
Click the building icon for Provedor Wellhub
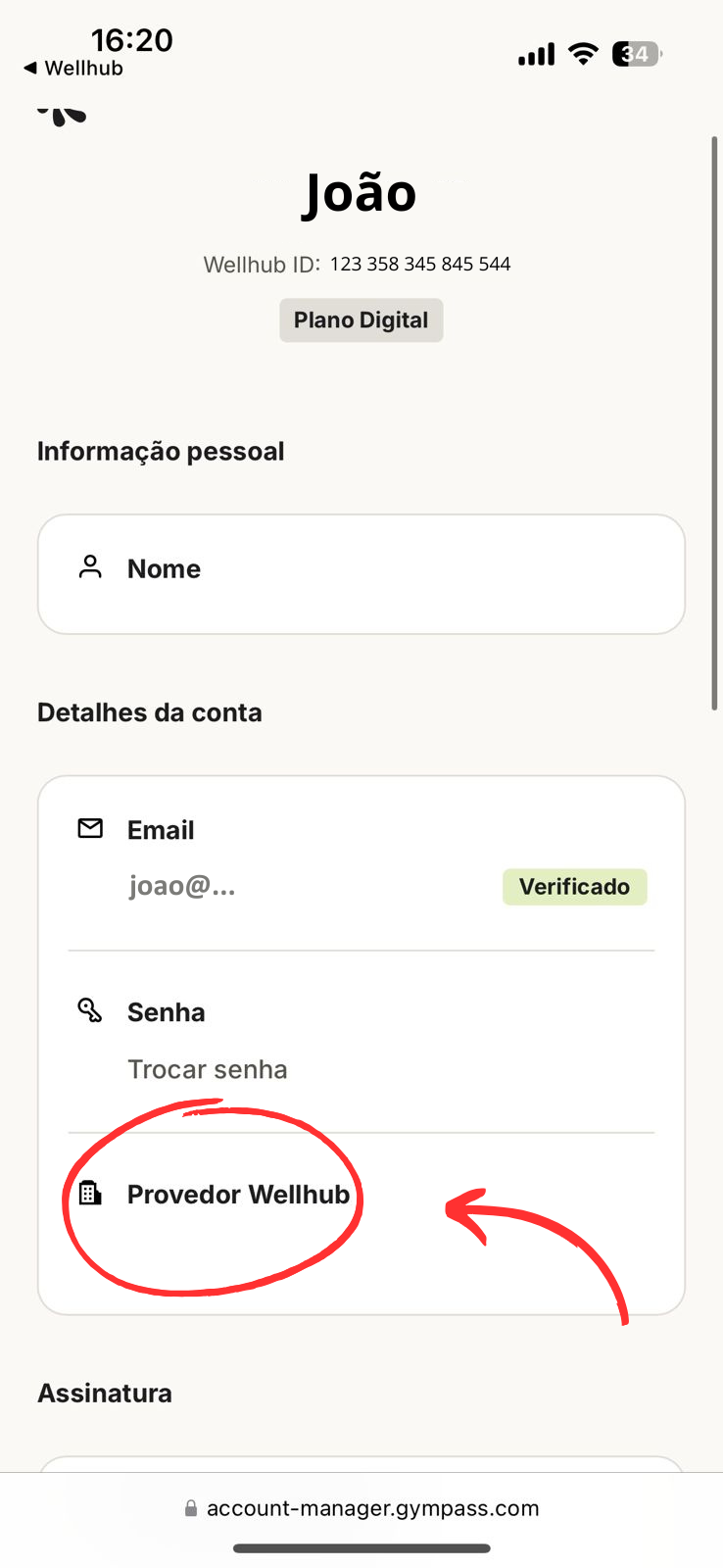point(90,1193)
